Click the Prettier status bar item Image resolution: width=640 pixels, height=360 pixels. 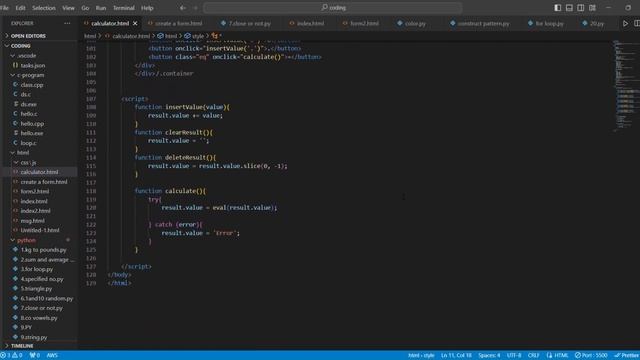tap(627, 356)
